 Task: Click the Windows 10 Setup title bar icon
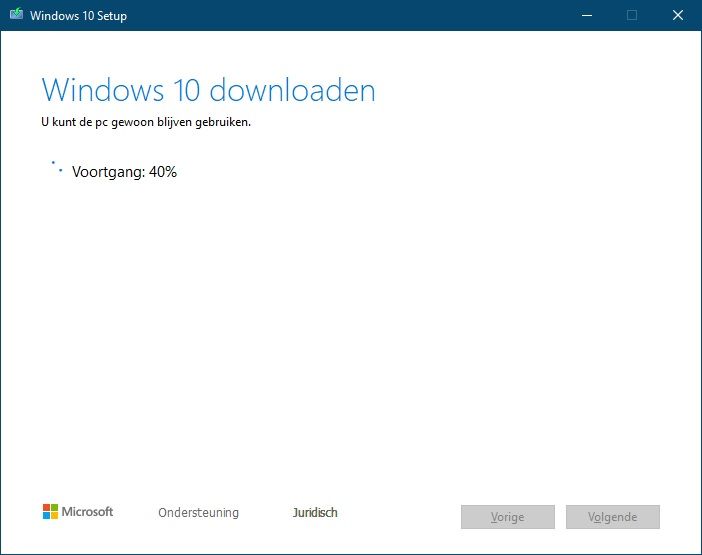[x=17, y=14]
